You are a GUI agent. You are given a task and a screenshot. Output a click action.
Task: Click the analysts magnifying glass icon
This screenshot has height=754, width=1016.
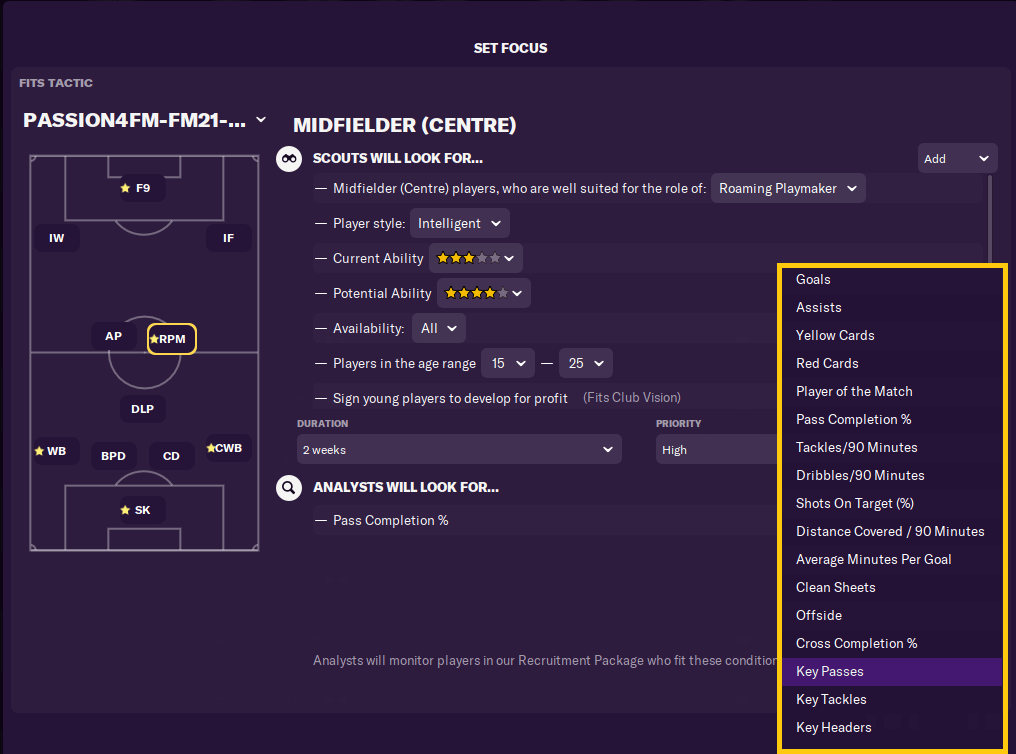point(289,487)
